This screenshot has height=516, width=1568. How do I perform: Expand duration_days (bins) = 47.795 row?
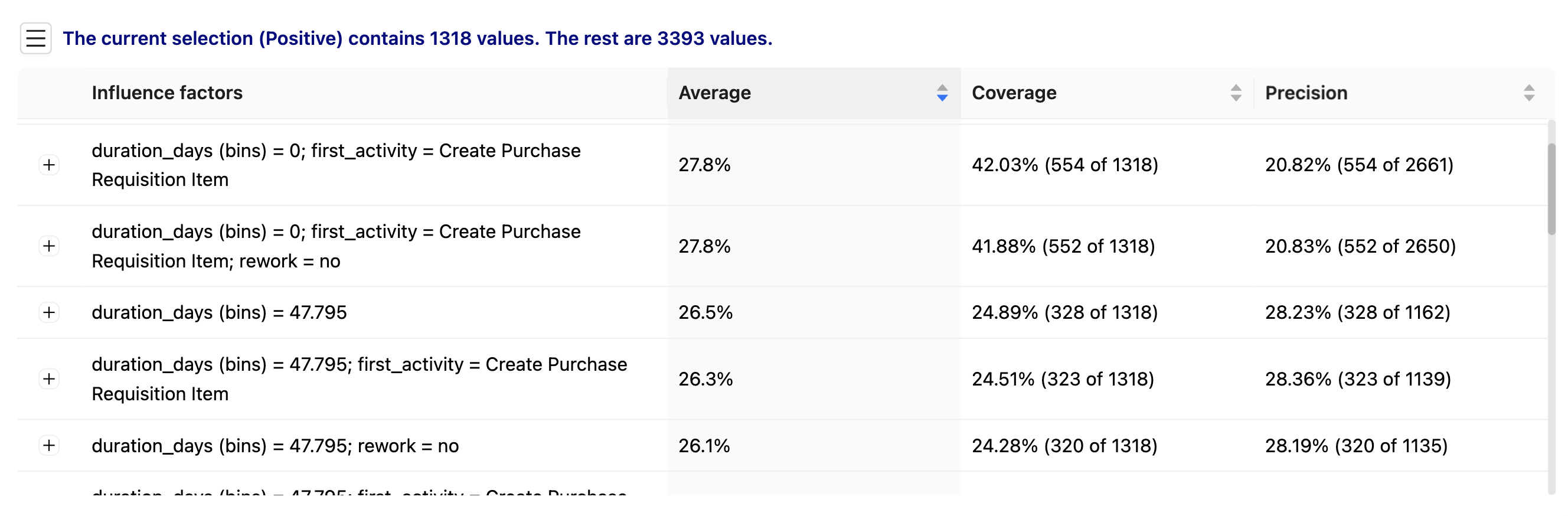[x=50, y=312]
